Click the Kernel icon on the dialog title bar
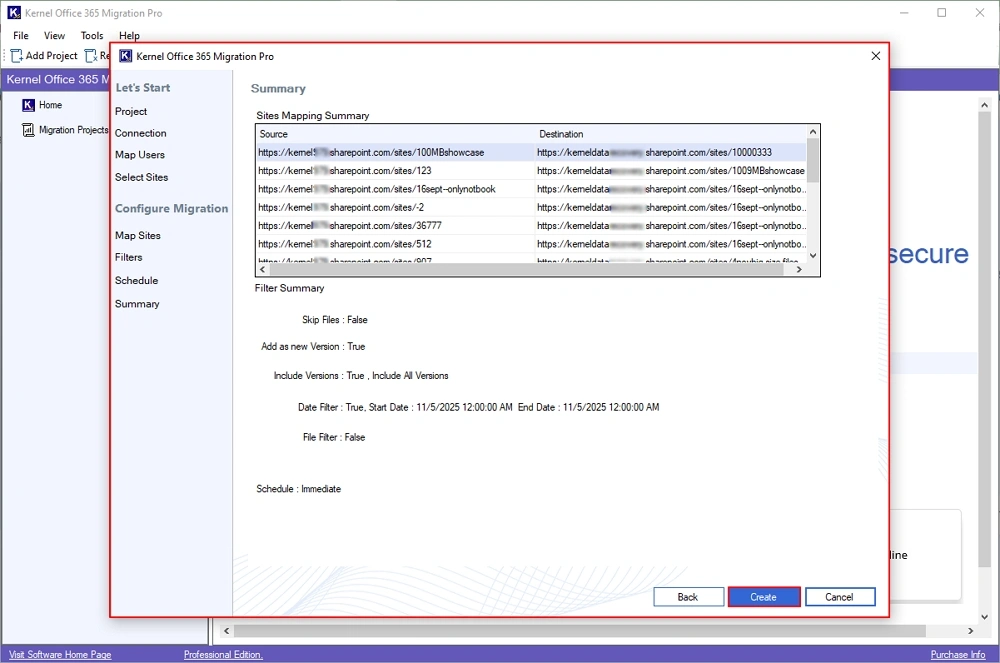Screen dimensions: 1000x663 (x=125, y=56)
